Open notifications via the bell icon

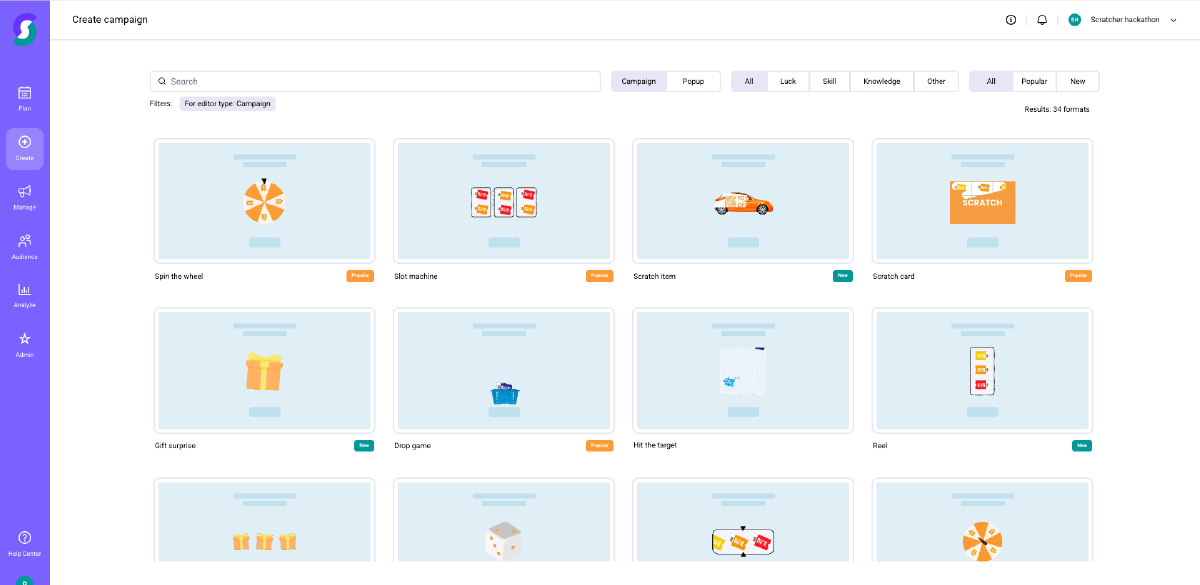coord(1042,19)
